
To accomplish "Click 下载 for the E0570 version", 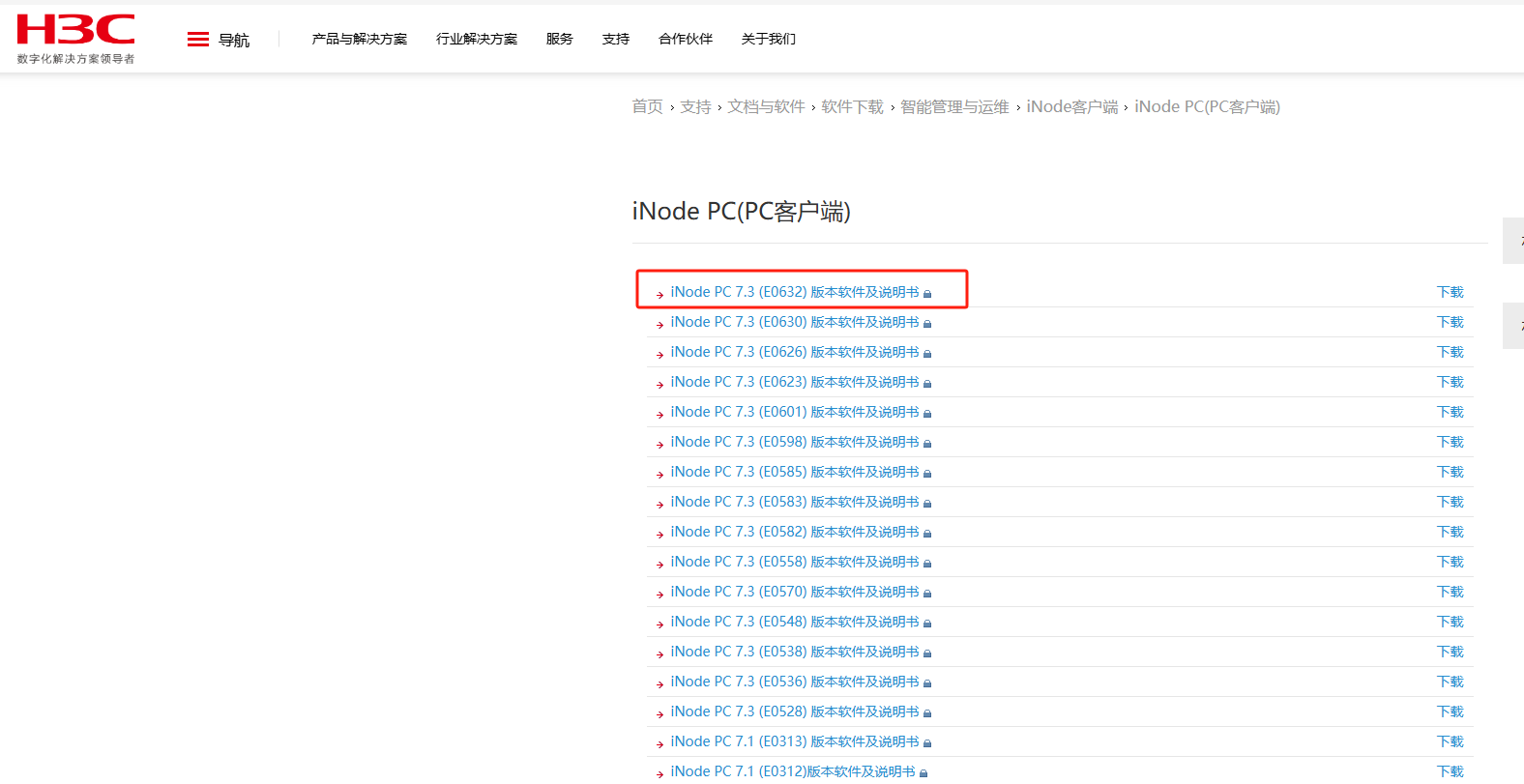I will (x=1451, y=592).
